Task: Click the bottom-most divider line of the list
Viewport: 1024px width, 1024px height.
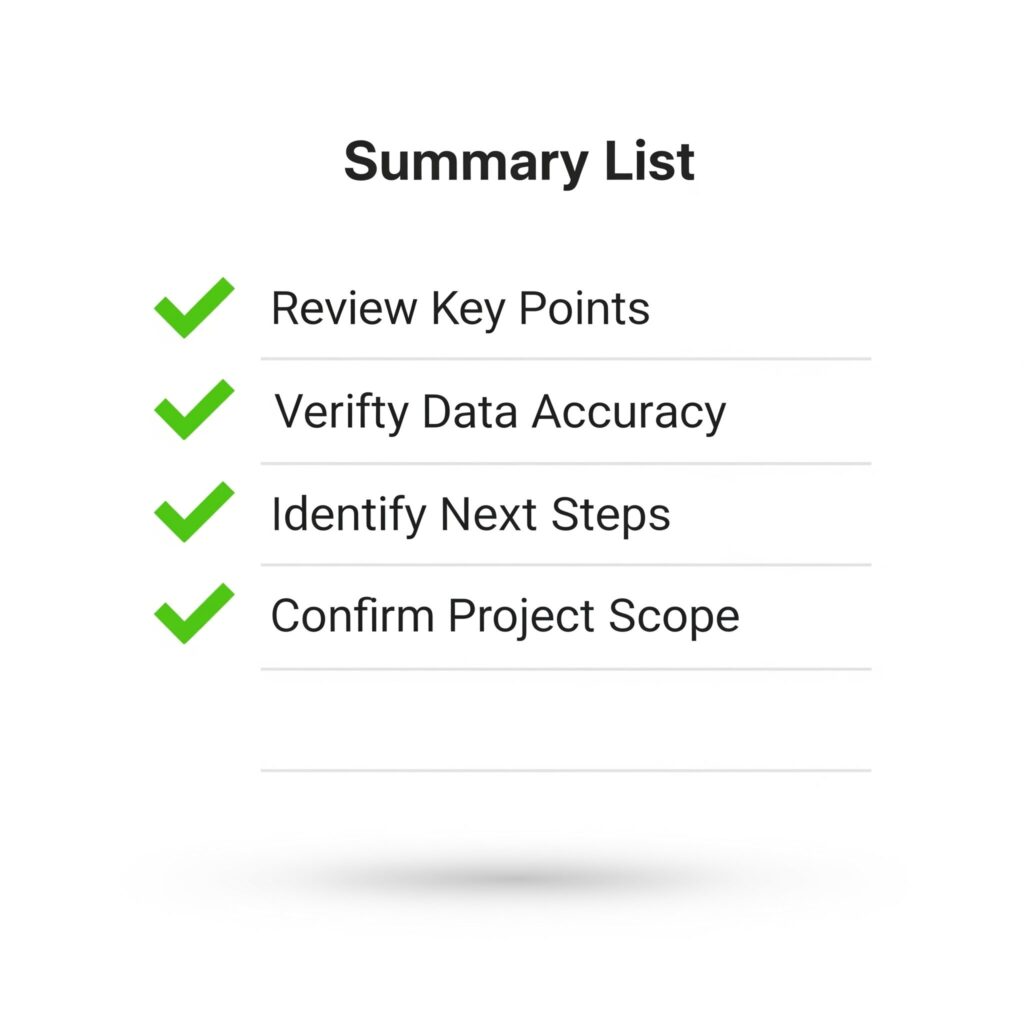Action: pyautogui.click(x=566, y=771)
